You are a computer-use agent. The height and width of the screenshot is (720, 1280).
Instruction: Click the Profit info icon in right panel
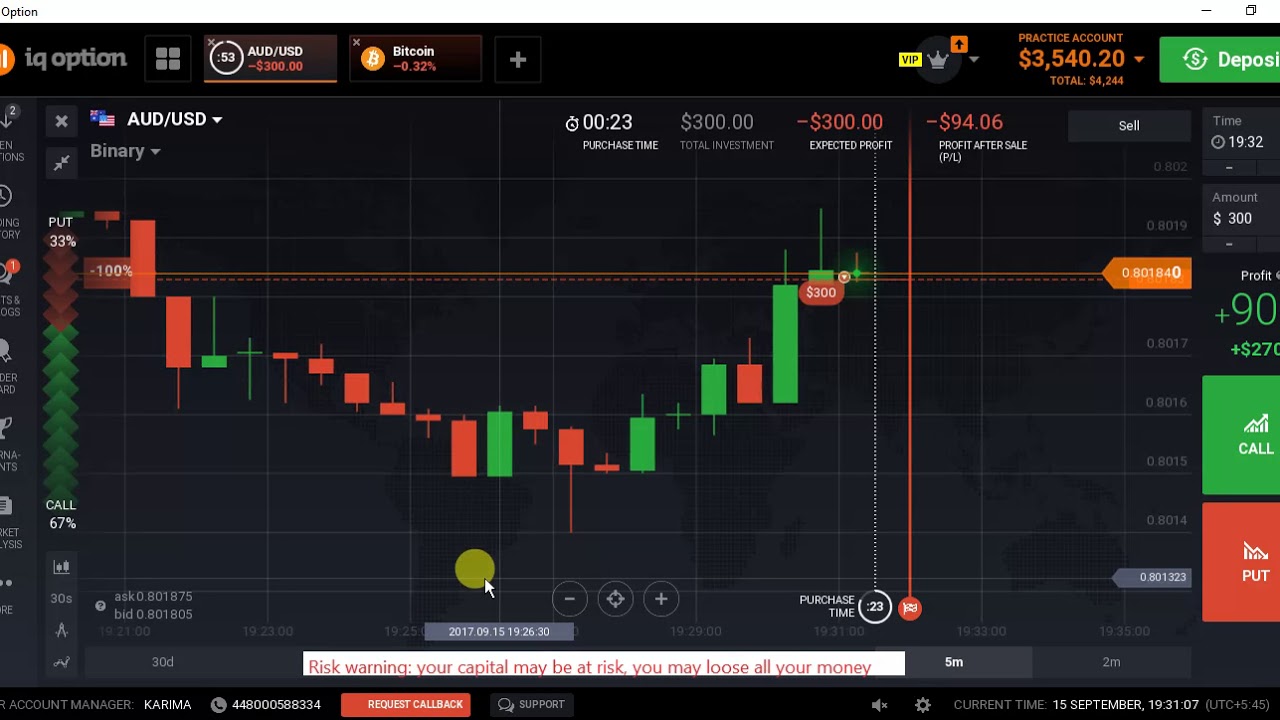pos(1278,275)
